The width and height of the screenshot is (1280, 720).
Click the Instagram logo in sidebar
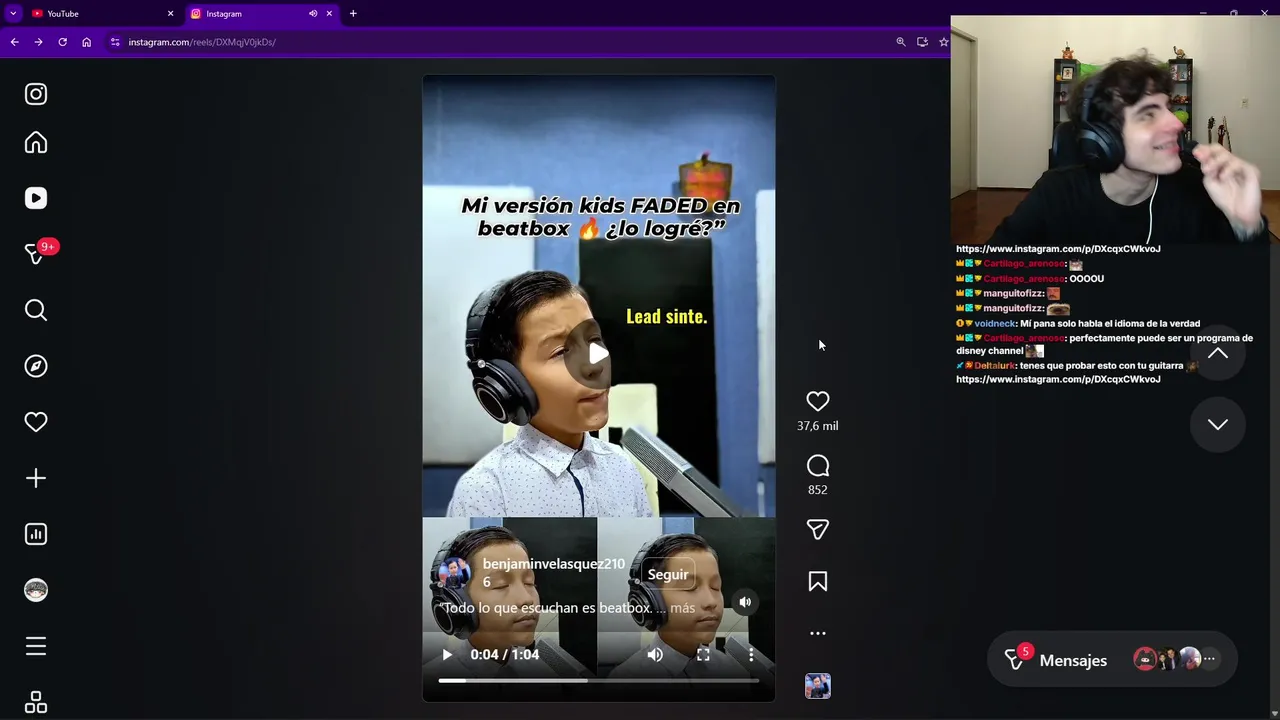[36, 94]
